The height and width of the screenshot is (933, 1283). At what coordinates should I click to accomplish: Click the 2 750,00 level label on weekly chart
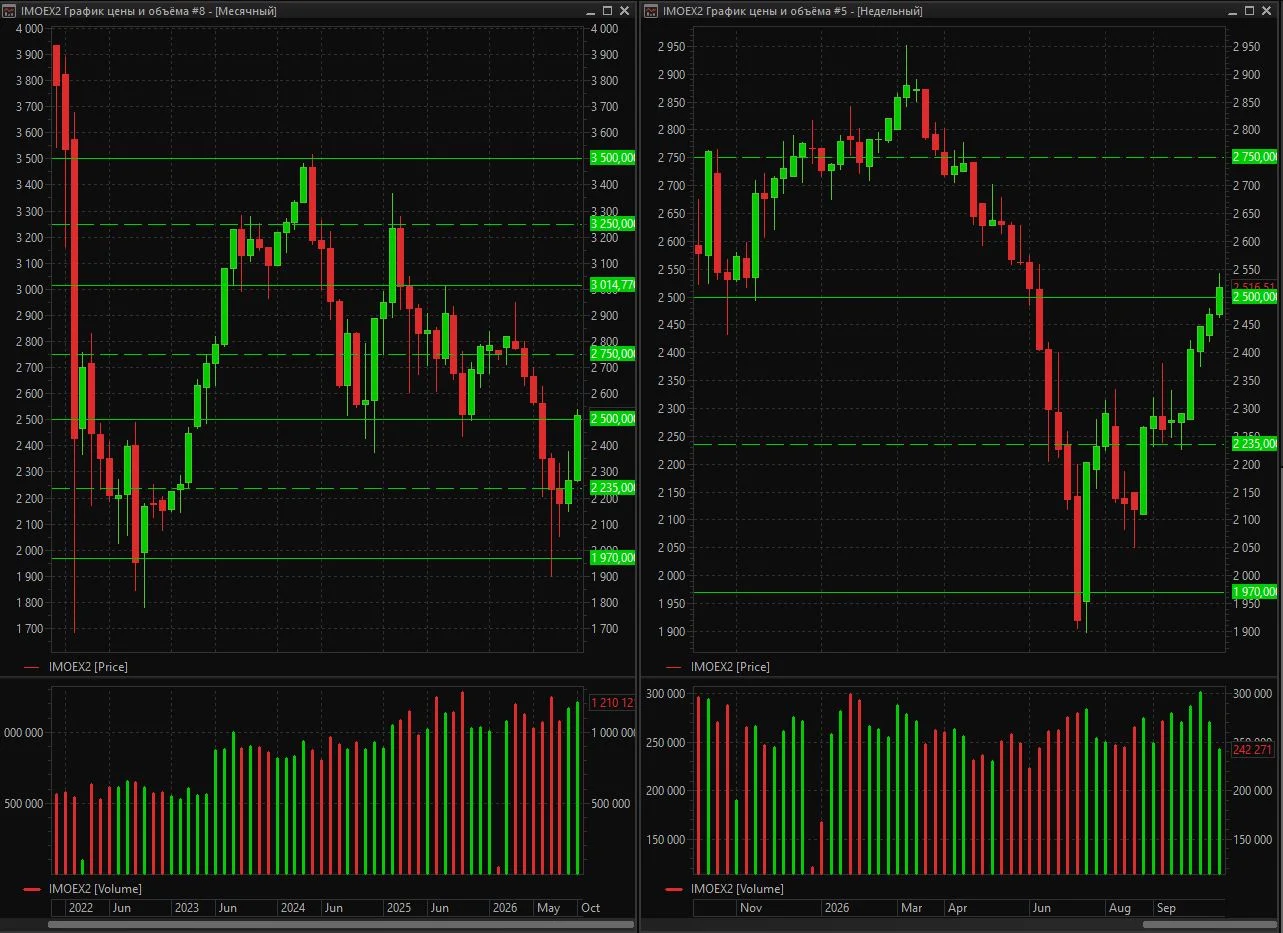1255,156
